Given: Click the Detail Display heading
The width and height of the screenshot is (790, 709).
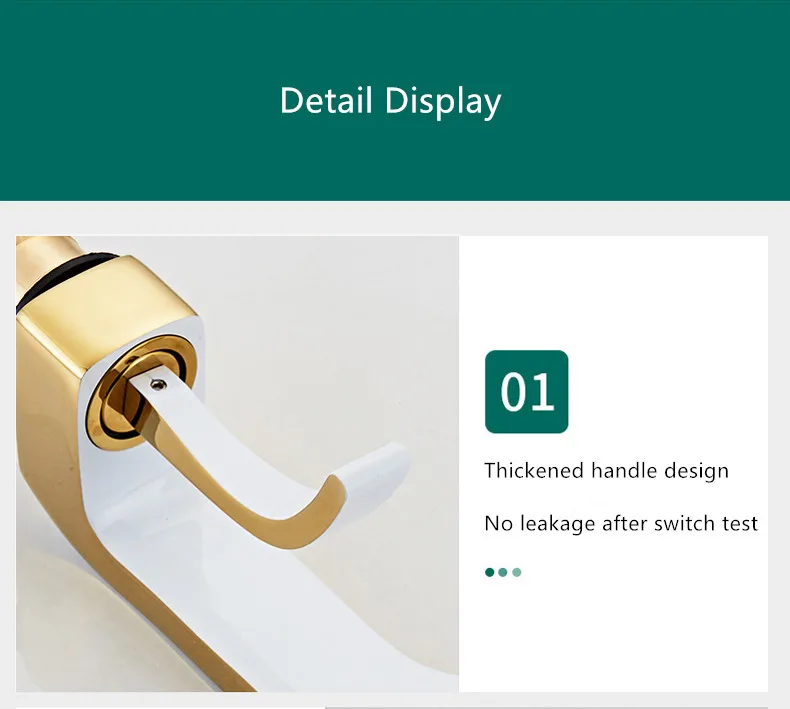Looking at the screenshot, I should 390,101.
